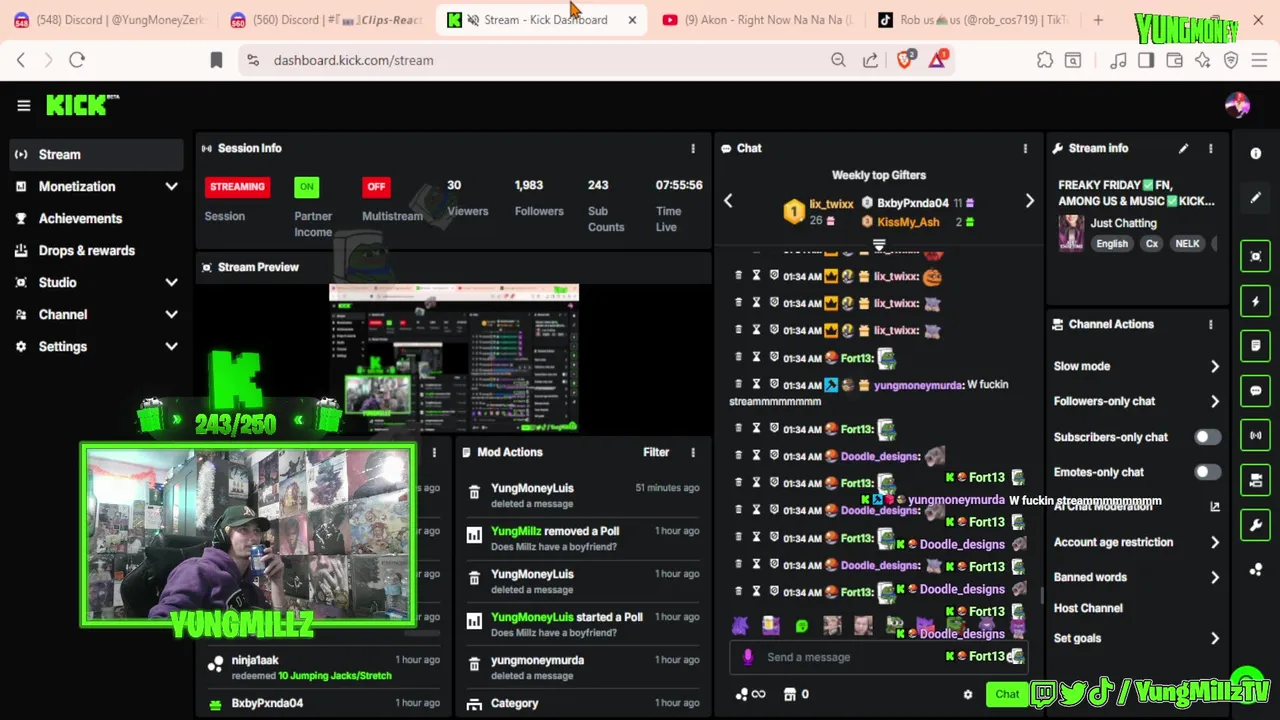Open Banned words settings

tap(1137, 577)
